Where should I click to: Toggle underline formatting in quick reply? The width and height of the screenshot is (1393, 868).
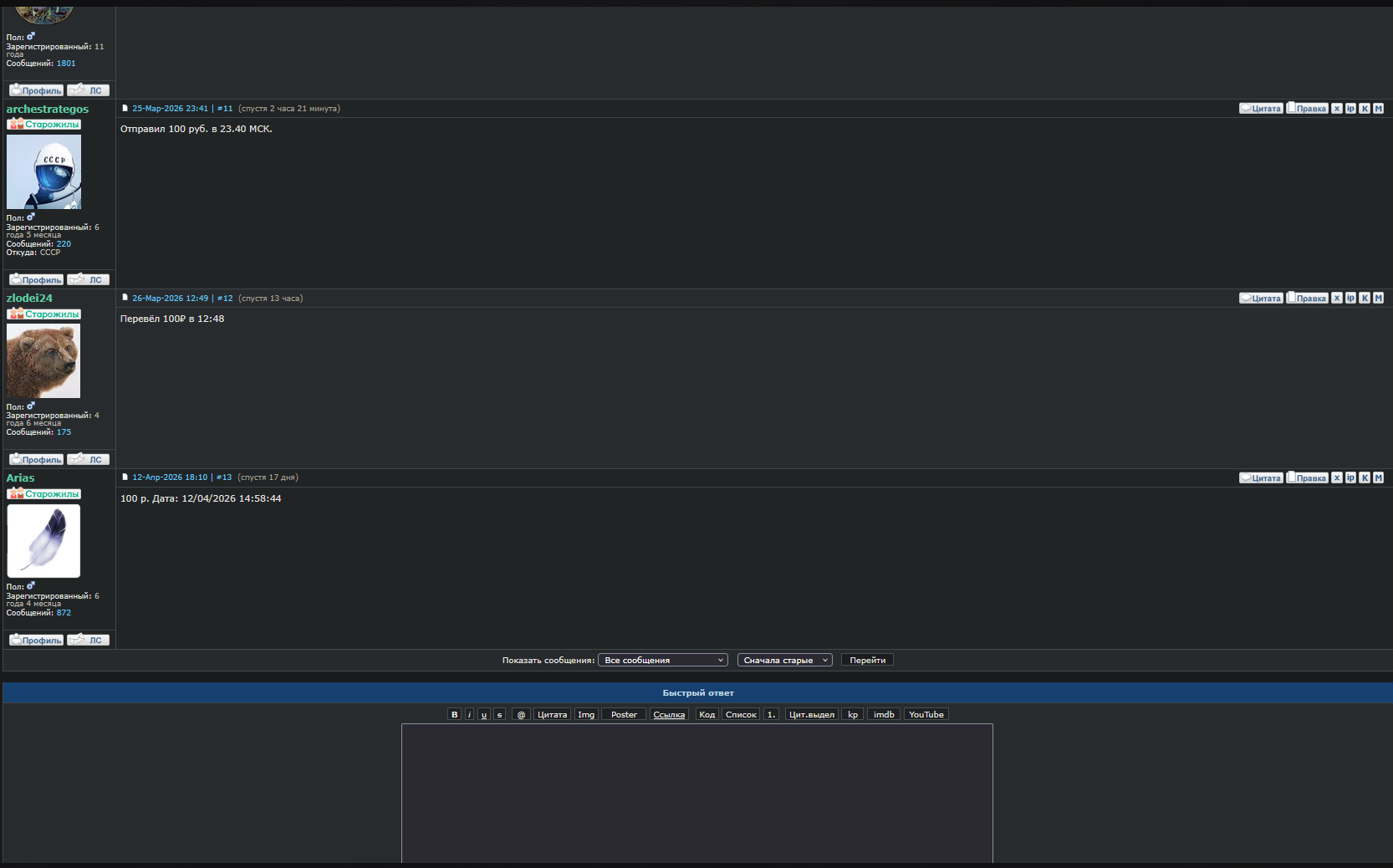(483, 714)
